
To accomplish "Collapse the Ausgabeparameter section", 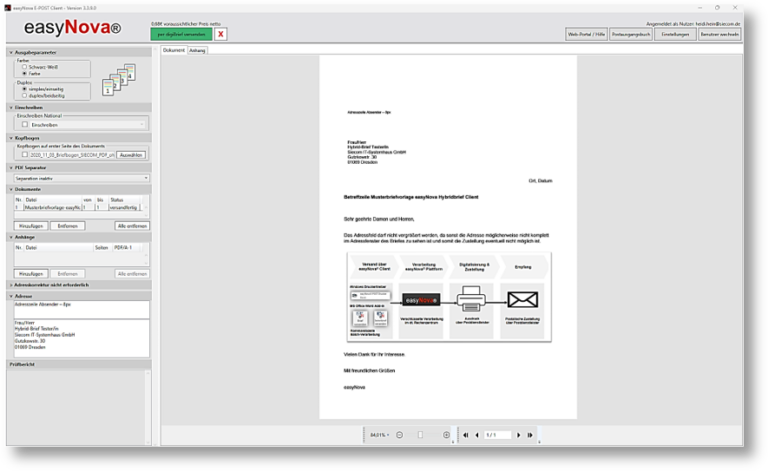I will [10, 52].
